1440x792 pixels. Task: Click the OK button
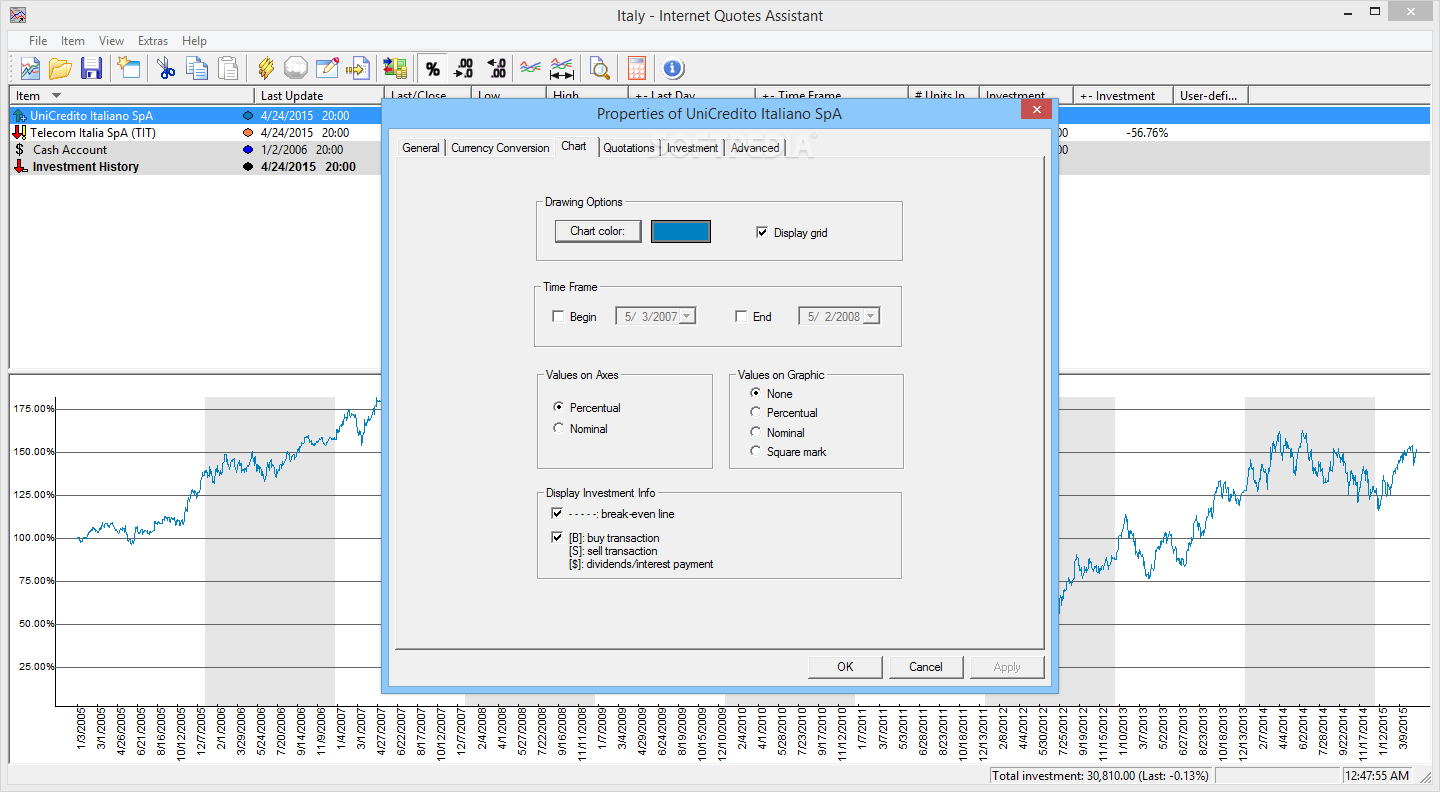845,667
